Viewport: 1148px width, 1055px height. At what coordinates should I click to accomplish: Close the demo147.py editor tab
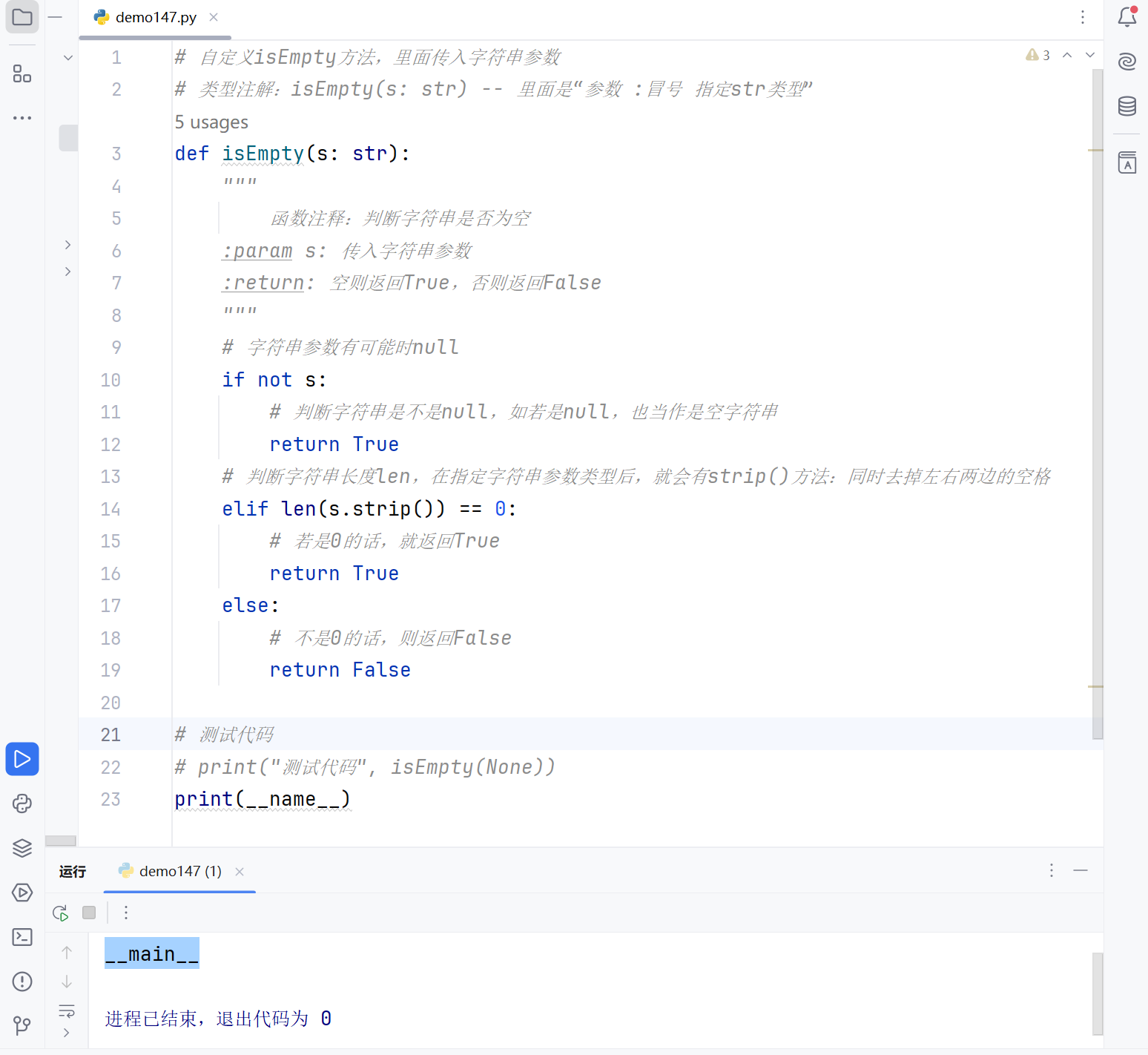[214, 17]
